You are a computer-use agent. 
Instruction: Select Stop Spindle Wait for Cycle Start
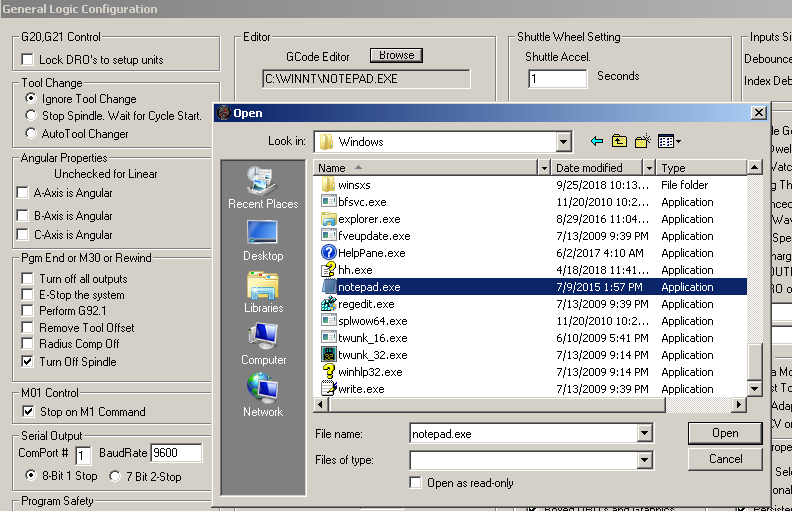pos(31,116)
